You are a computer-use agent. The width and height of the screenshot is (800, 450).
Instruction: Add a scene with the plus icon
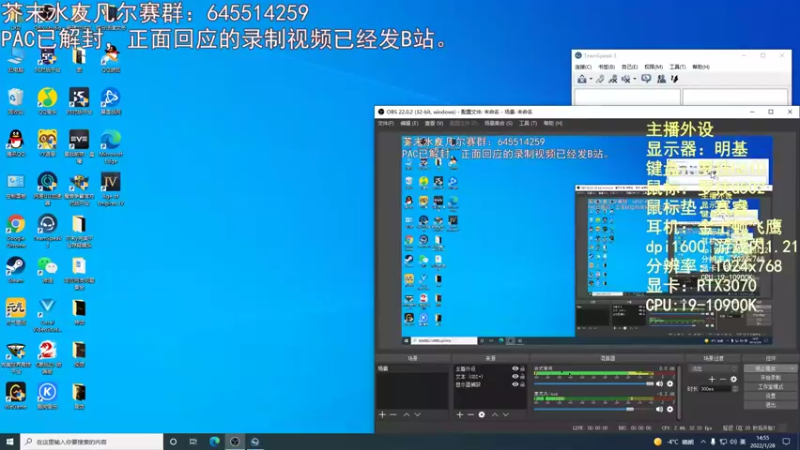coord(382,415)
